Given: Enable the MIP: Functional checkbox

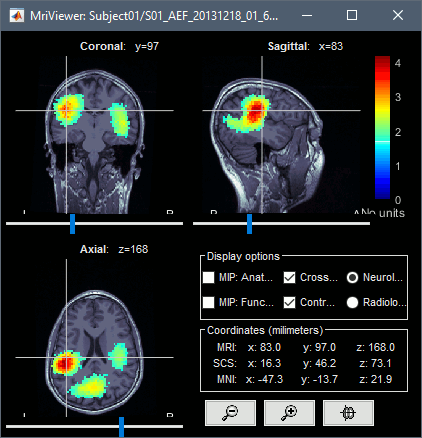Looking at the screenshot, I should tap(209, 302).
